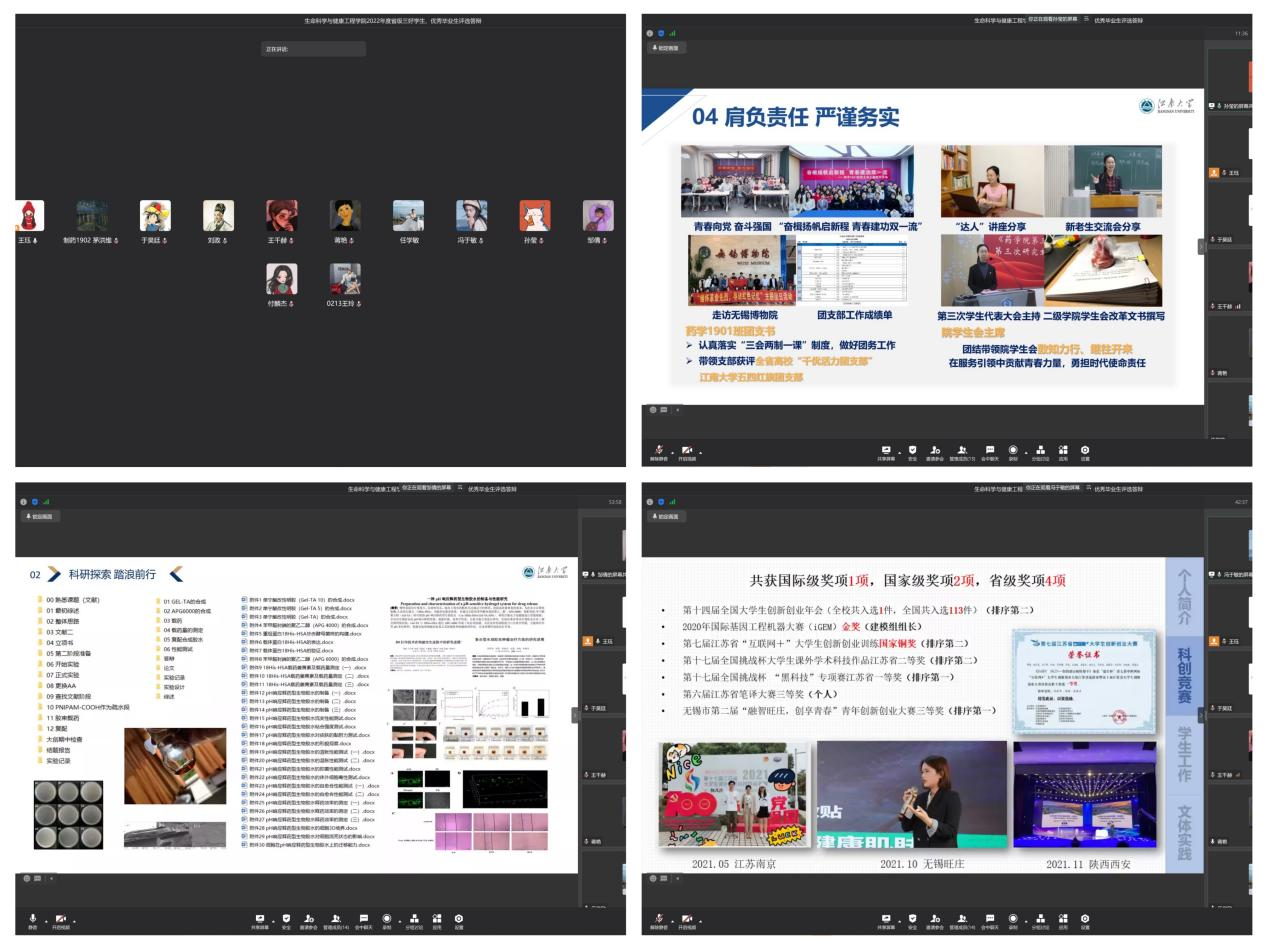Unmute the microphone in top-right meeting toolbar

click(x=659, y=451)
